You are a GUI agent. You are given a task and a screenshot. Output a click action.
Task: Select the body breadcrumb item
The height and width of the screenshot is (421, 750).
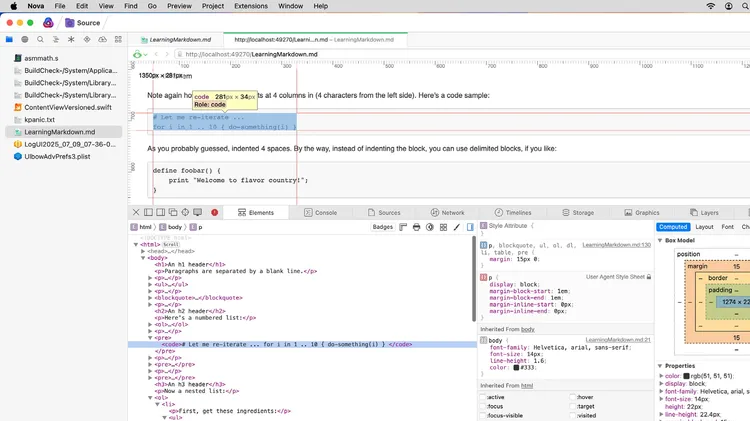pos(171,227)
